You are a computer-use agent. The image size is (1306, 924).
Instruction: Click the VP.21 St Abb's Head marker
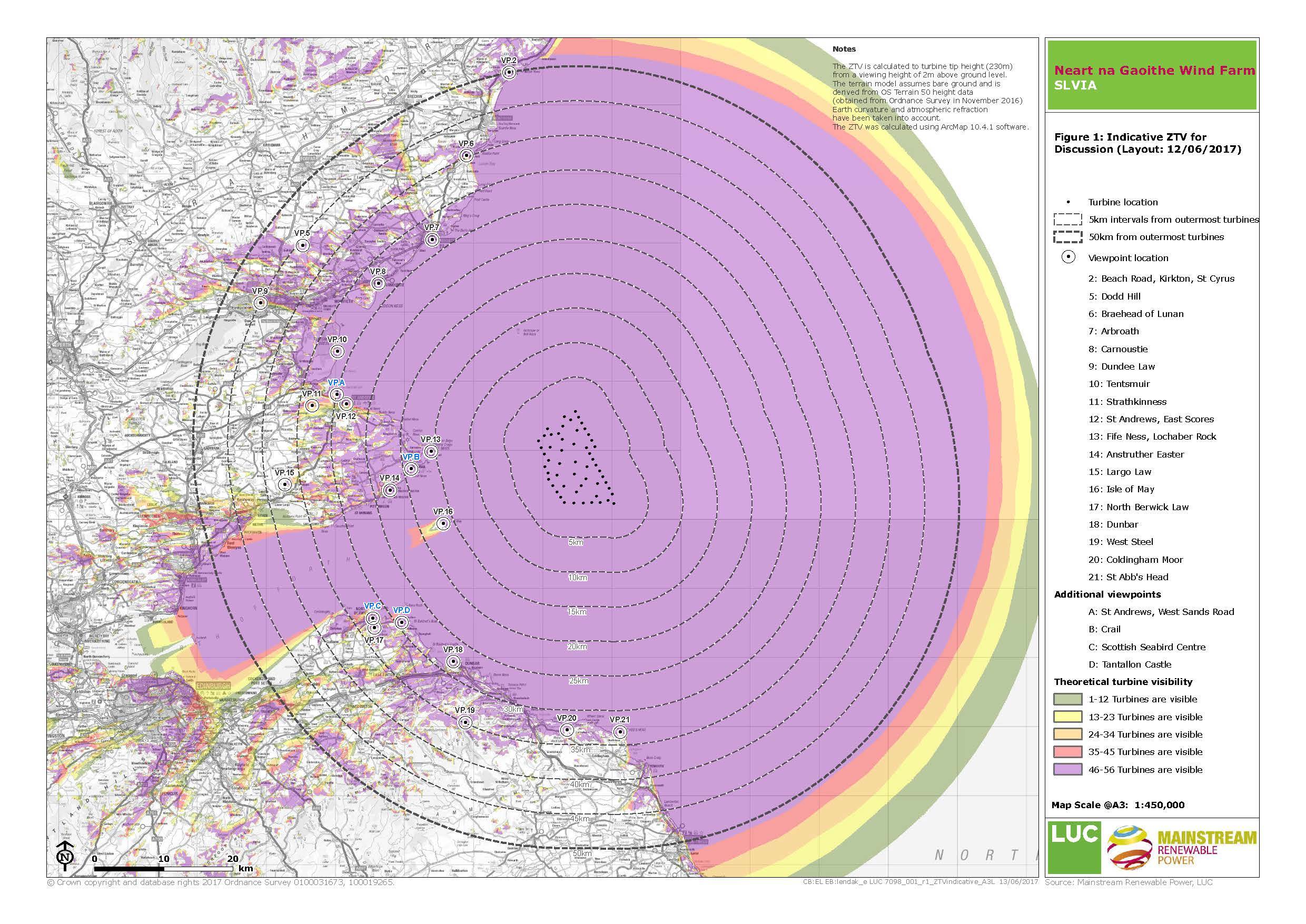tap(619, 732)
